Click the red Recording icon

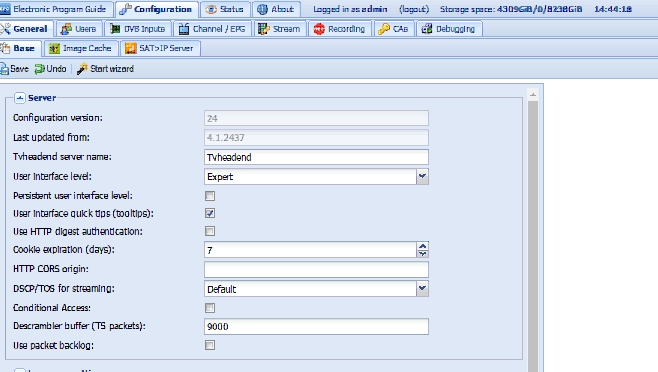319,29
